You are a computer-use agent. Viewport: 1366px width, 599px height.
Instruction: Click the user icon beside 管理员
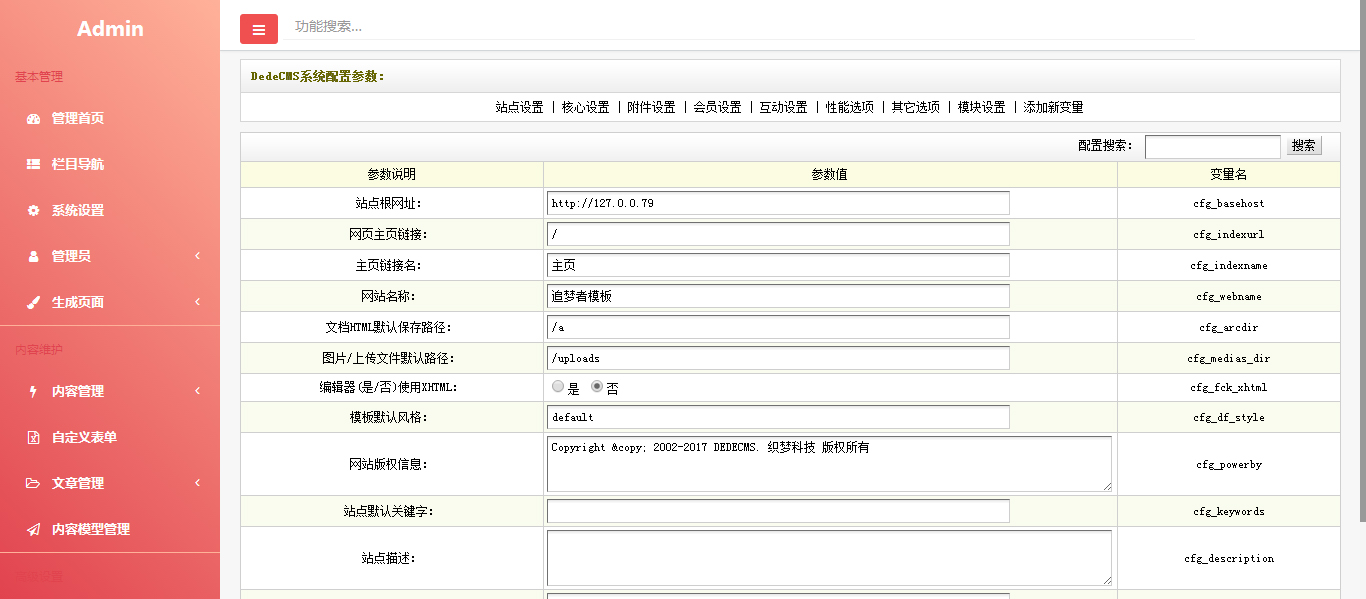[x=33, y=256]
